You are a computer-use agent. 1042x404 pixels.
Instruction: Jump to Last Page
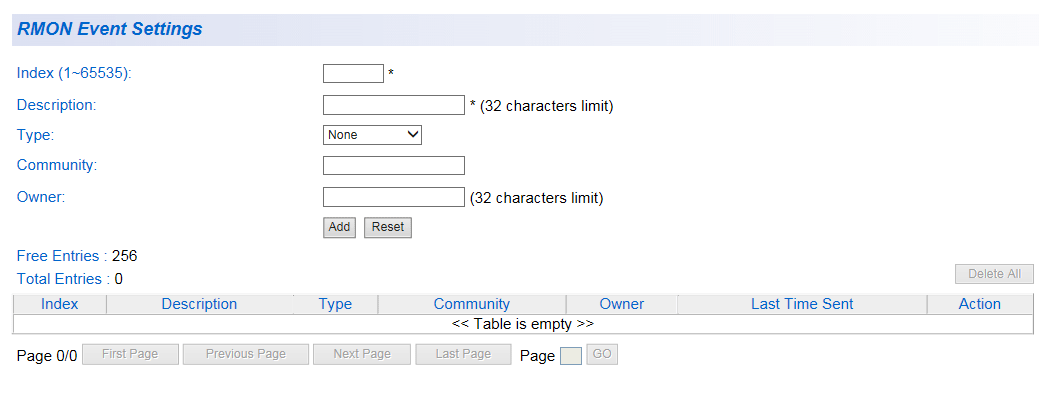tap(463, 354)
